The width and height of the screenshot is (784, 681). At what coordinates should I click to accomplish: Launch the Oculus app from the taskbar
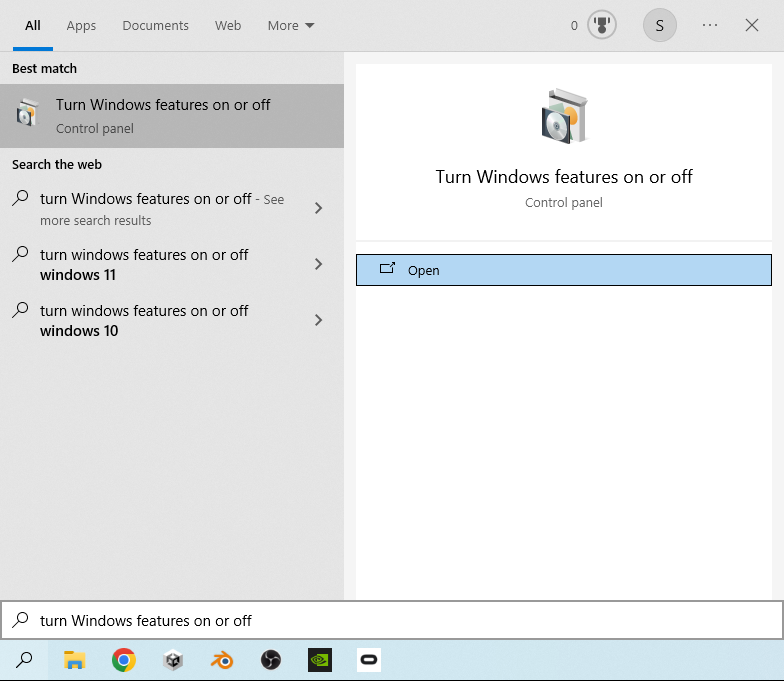[x=369, y=660]
